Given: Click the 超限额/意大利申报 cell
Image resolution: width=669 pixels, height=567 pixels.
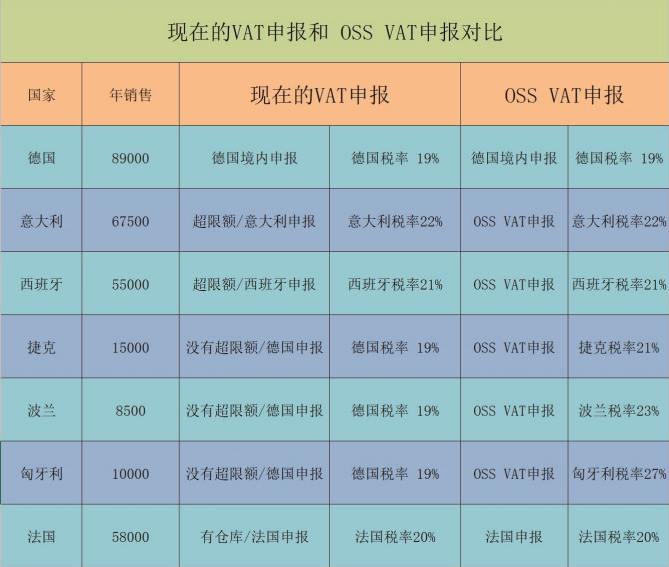Looking at the screenshot, I should click(255, 221).
